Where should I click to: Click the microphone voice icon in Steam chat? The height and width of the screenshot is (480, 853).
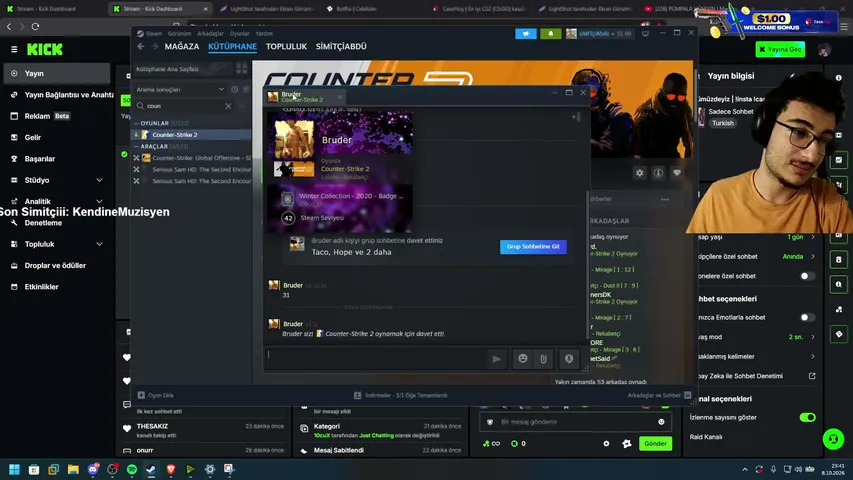[x=569, y=359]
